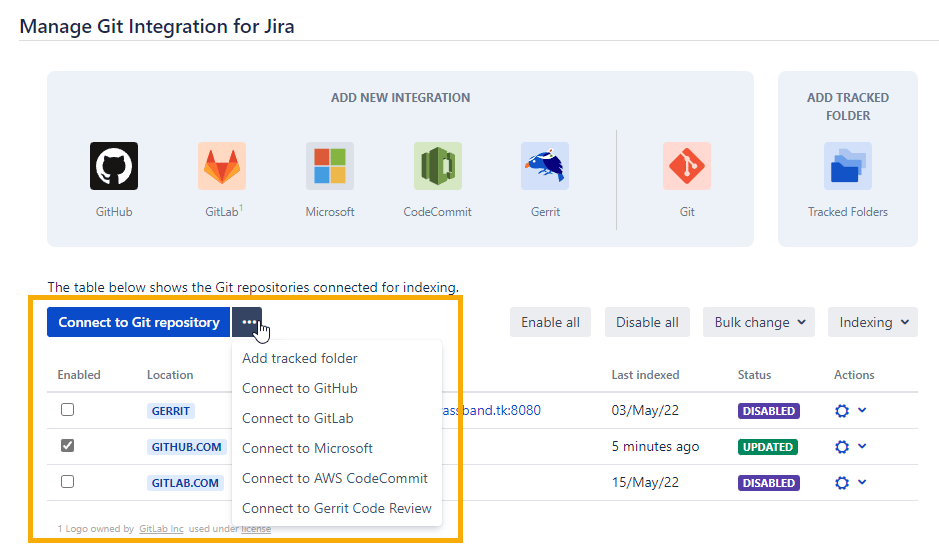Open the license footnote link
Screen dimensions: 939x549
pyautogui.click(x=256, y=529)
